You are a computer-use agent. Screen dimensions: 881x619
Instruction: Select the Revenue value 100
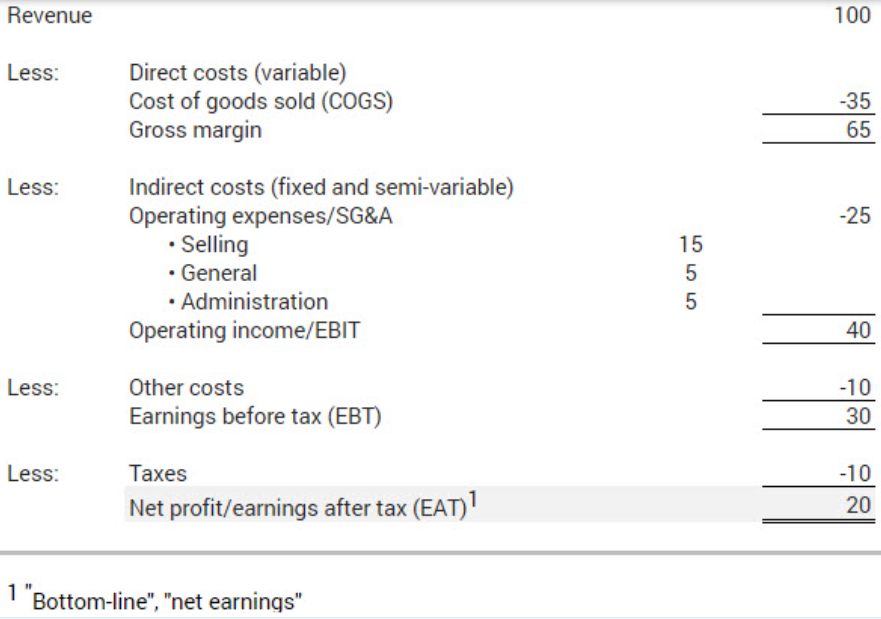pos(852,16)
